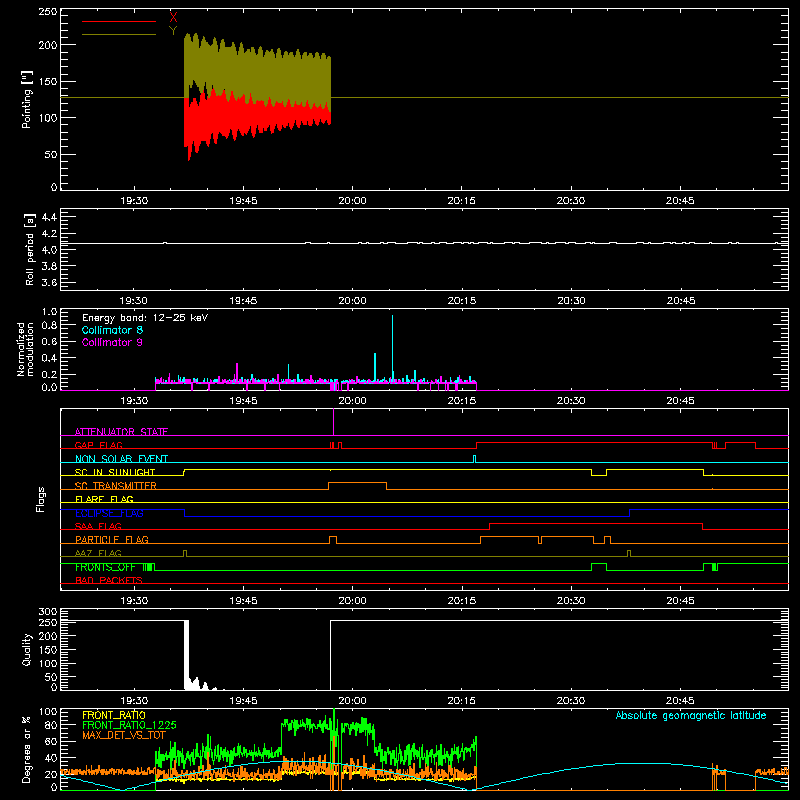
Task: Click the ATTENUATOR_STATE flag label
Action: tap(121, 432)
